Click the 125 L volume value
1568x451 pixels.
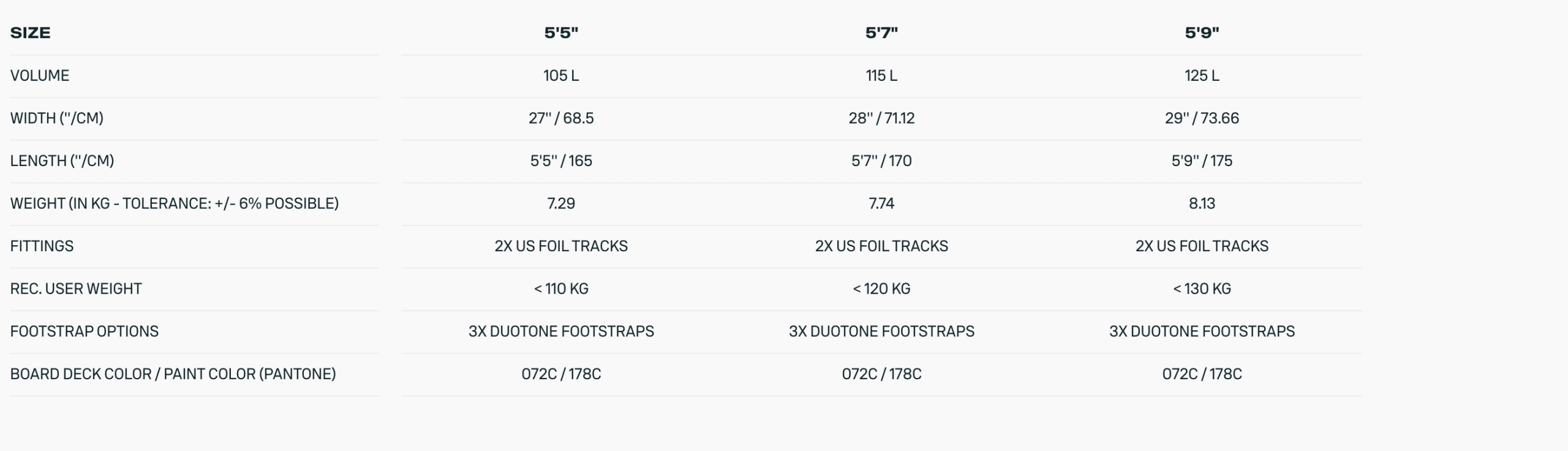pyautogui.click(x=1202, y=75)
